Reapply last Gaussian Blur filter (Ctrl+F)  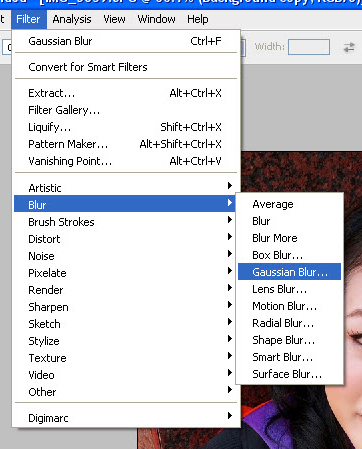click(x=126, y=41)
